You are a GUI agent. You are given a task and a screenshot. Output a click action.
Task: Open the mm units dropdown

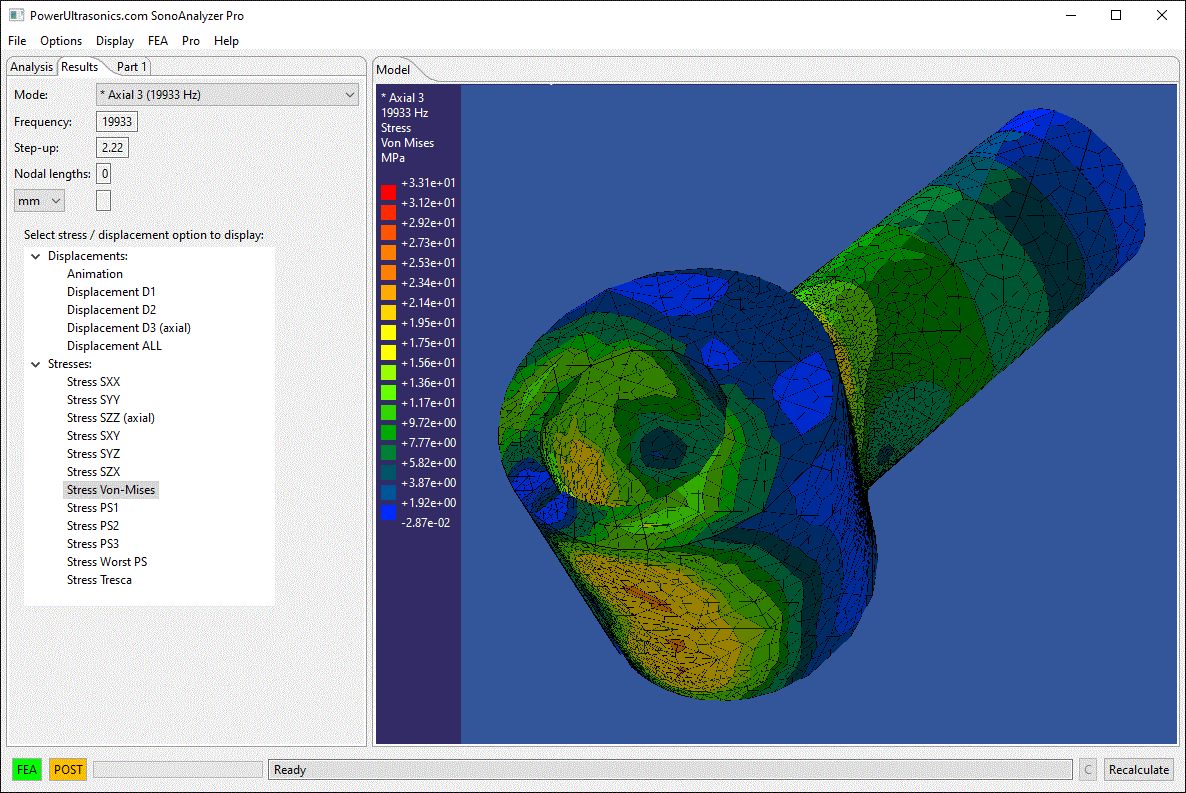click(39, 201)
